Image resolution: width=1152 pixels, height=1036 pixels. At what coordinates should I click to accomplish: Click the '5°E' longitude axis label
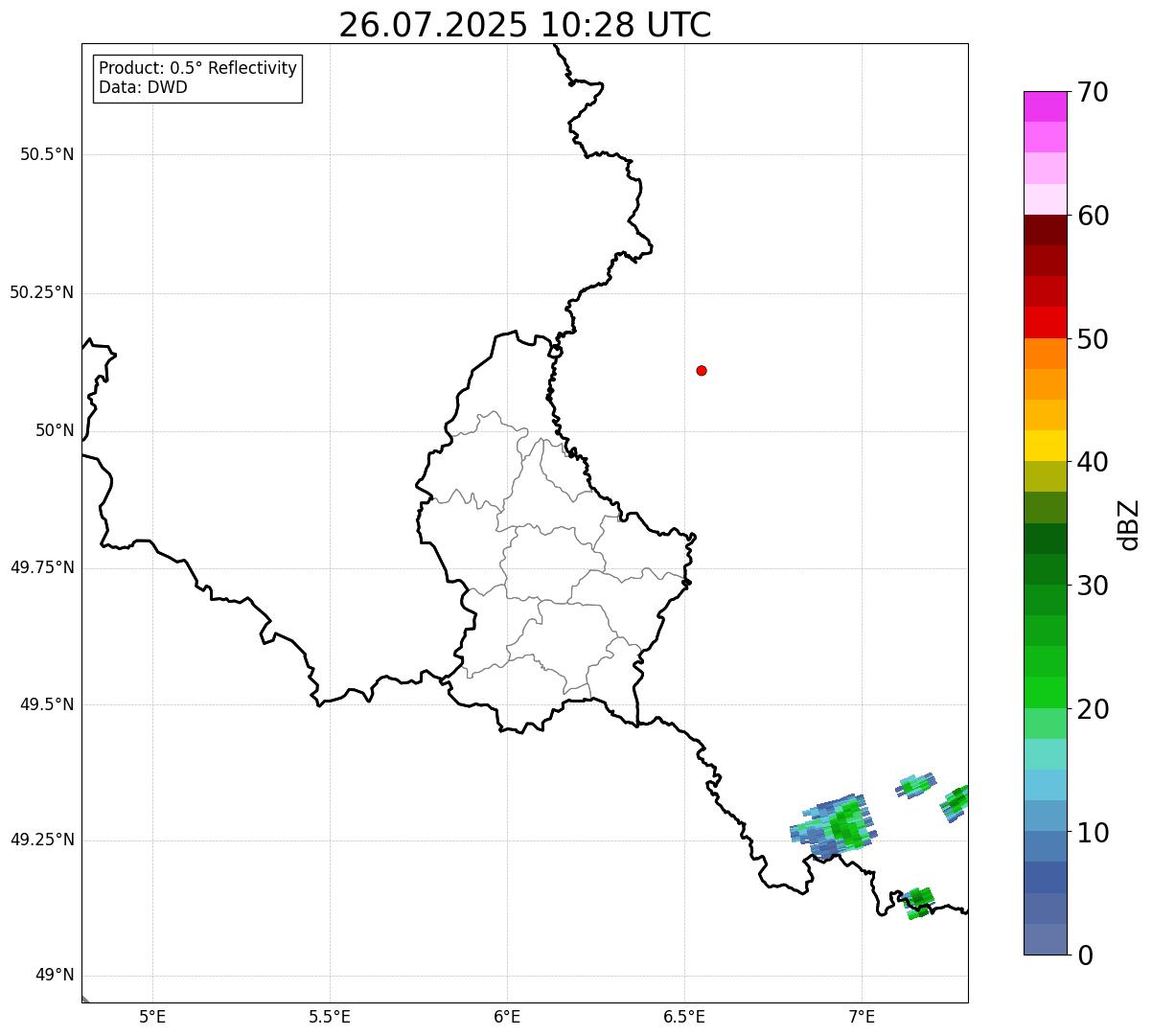pyautogui.click(x=152, y=1016)
